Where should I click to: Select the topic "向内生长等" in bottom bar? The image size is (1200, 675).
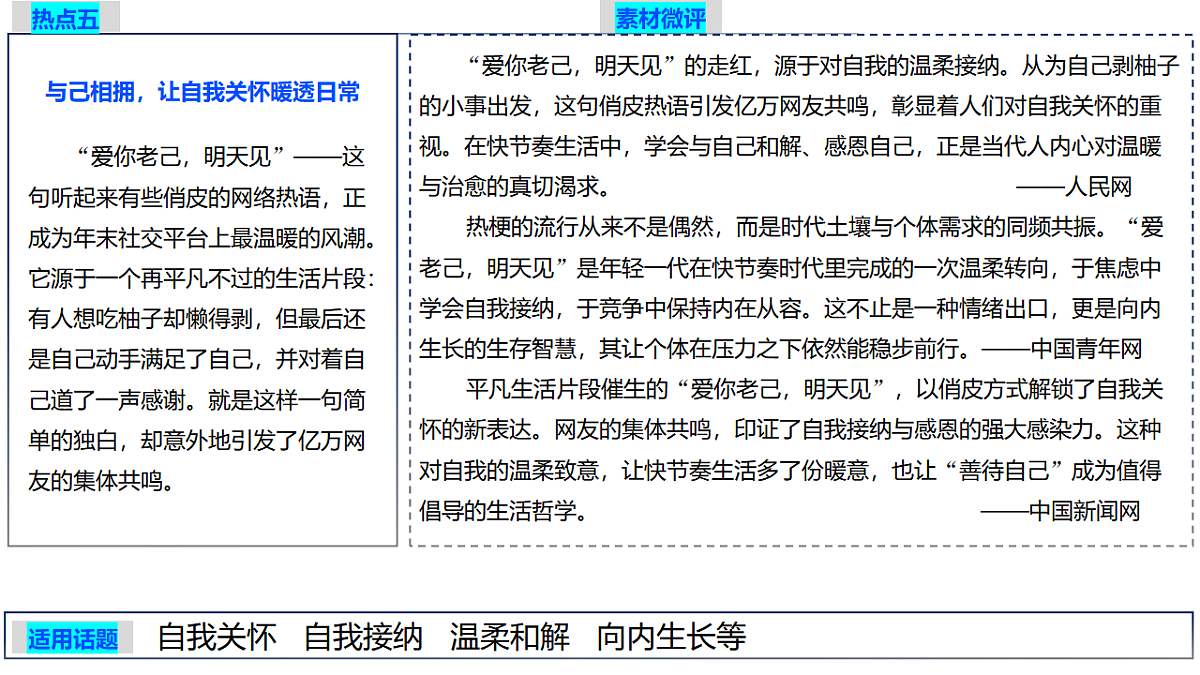pos(671,637)
